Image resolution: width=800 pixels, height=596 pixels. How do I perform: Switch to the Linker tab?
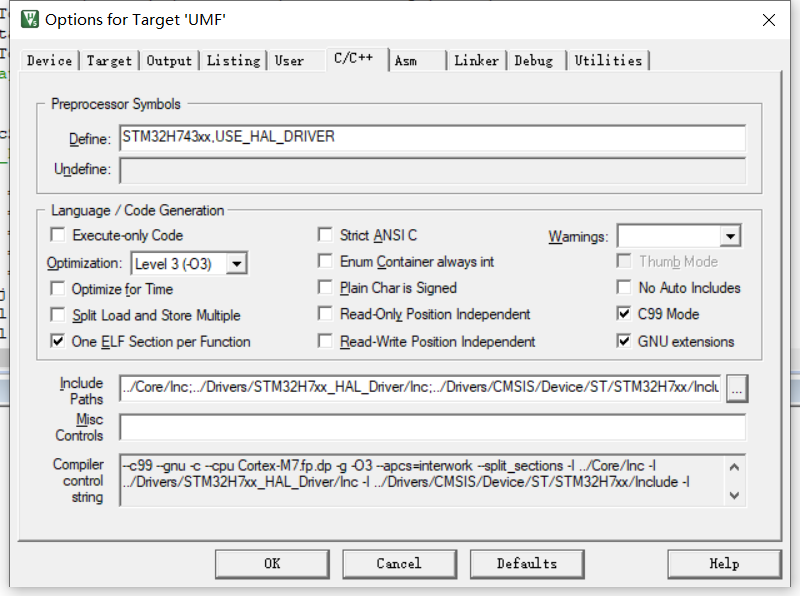[476, 60]
